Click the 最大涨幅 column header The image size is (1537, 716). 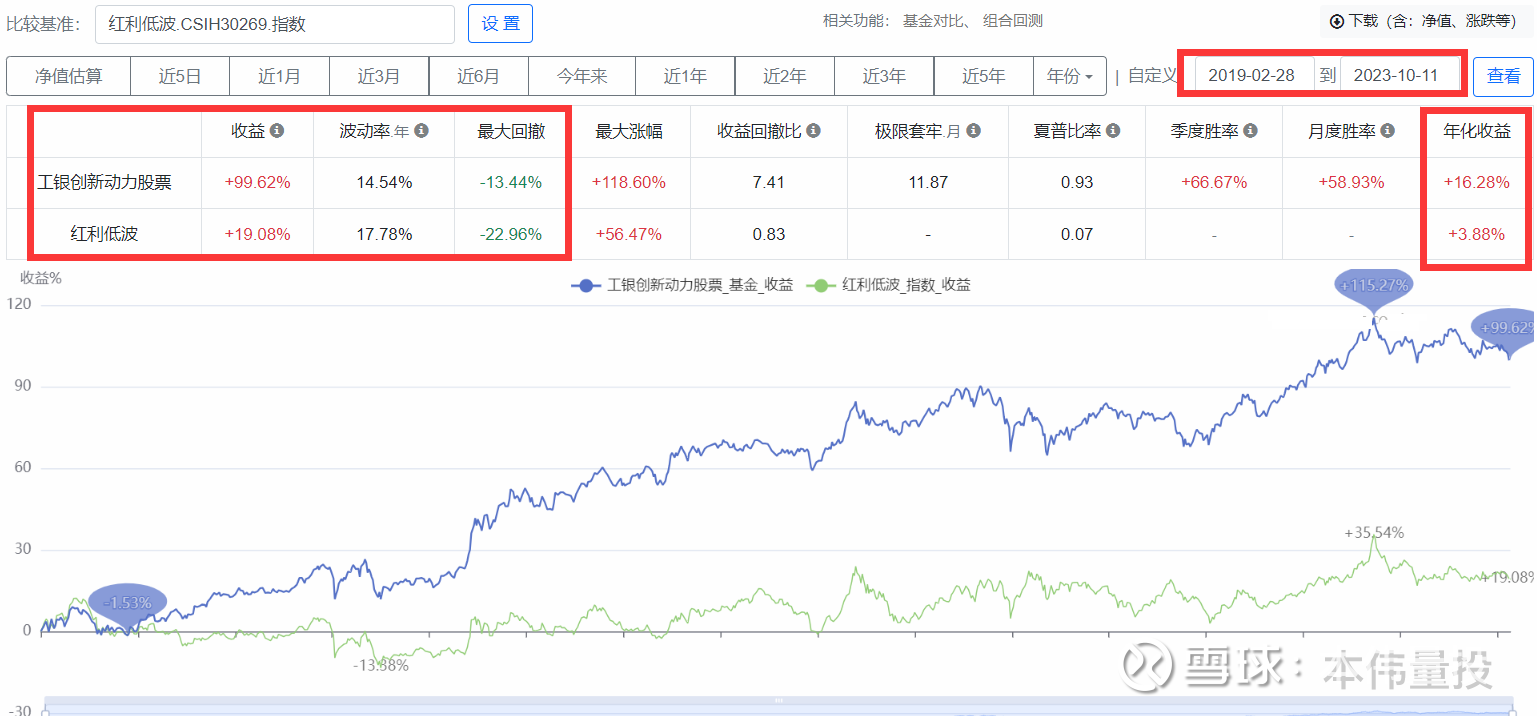(x=628, y=131)
